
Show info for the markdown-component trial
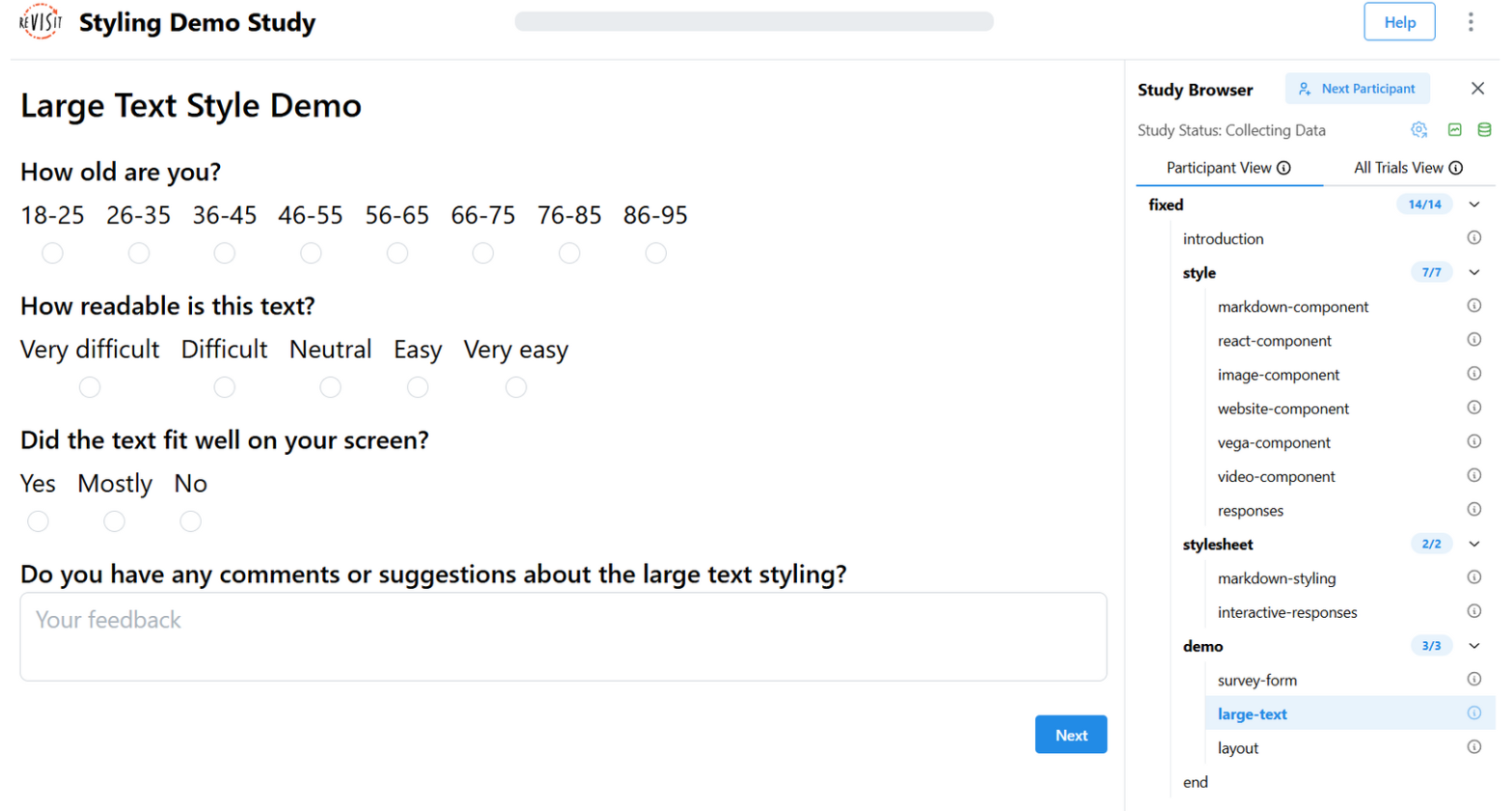[1473, 306]
